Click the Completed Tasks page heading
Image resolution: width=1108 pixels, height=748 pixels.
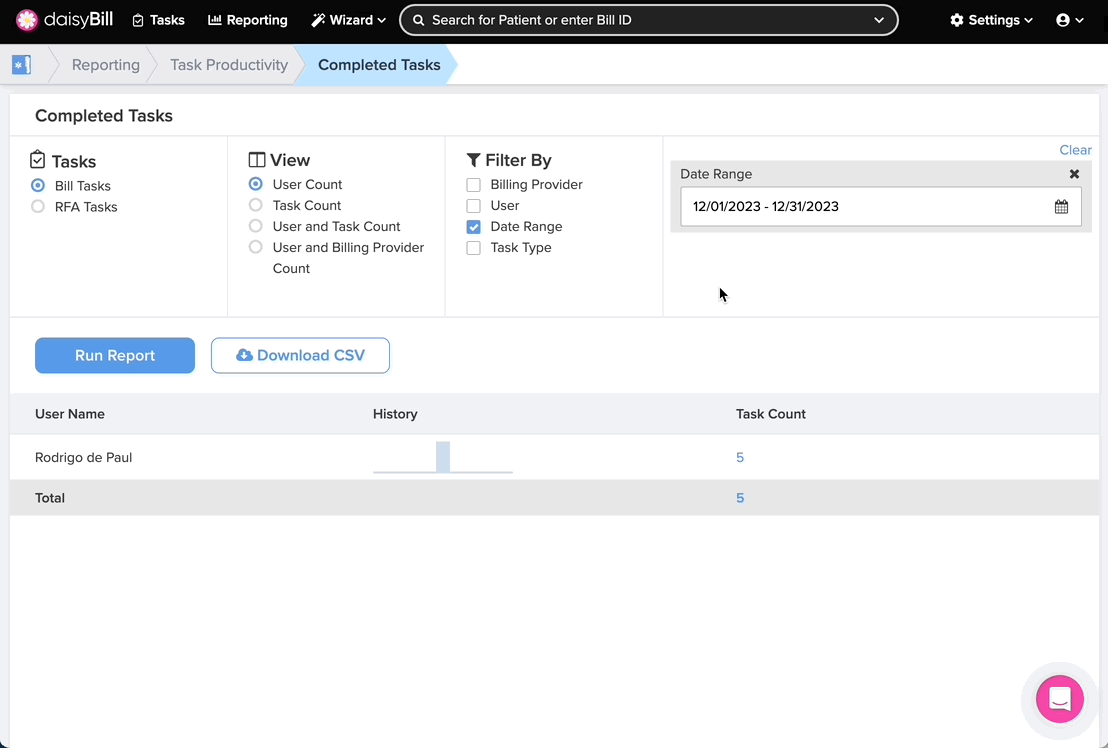click(104, 116)
